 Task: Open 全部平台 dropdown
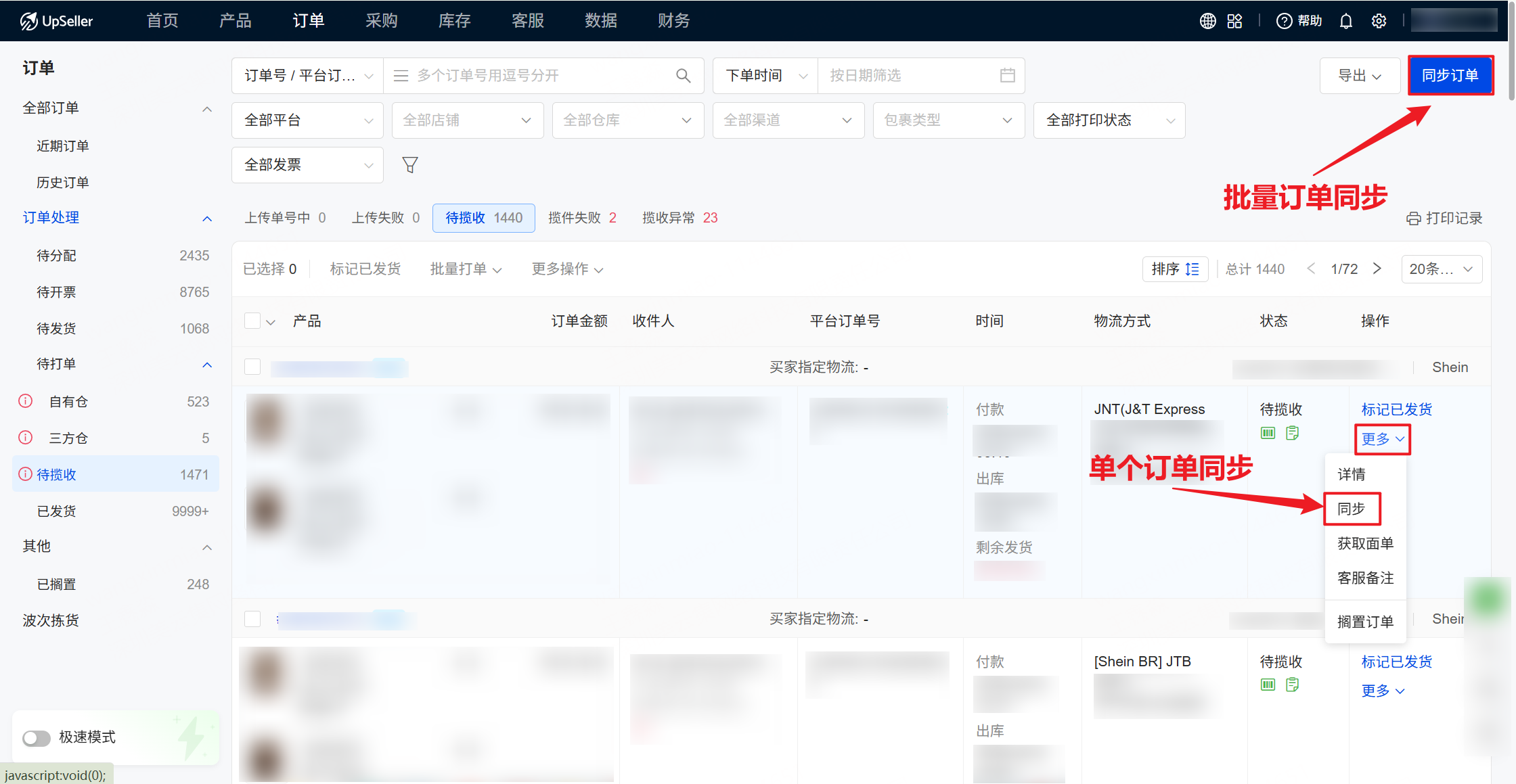[x=308, y=120]
